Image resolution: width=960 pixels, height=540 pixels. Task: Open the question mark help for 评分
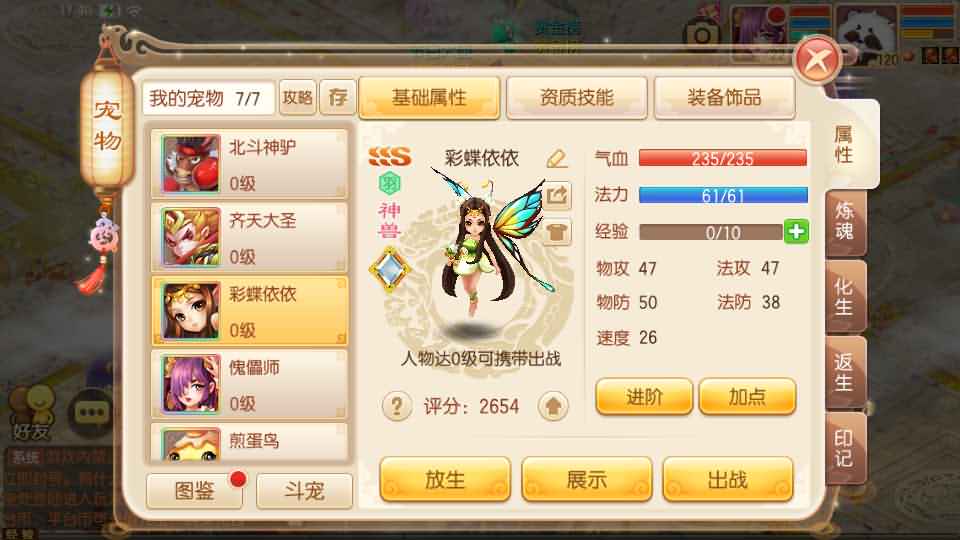click(x=397, y=406)
